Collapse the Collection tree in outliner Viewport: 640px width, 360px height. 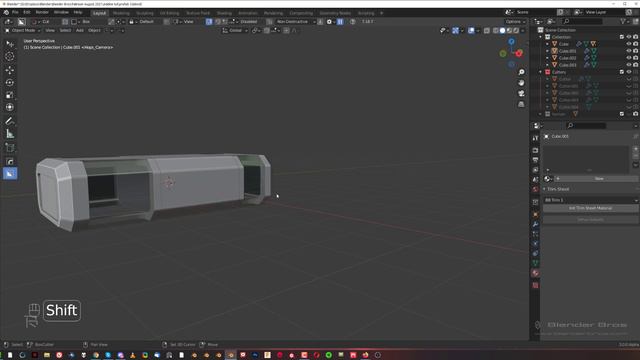coord(541,37)
